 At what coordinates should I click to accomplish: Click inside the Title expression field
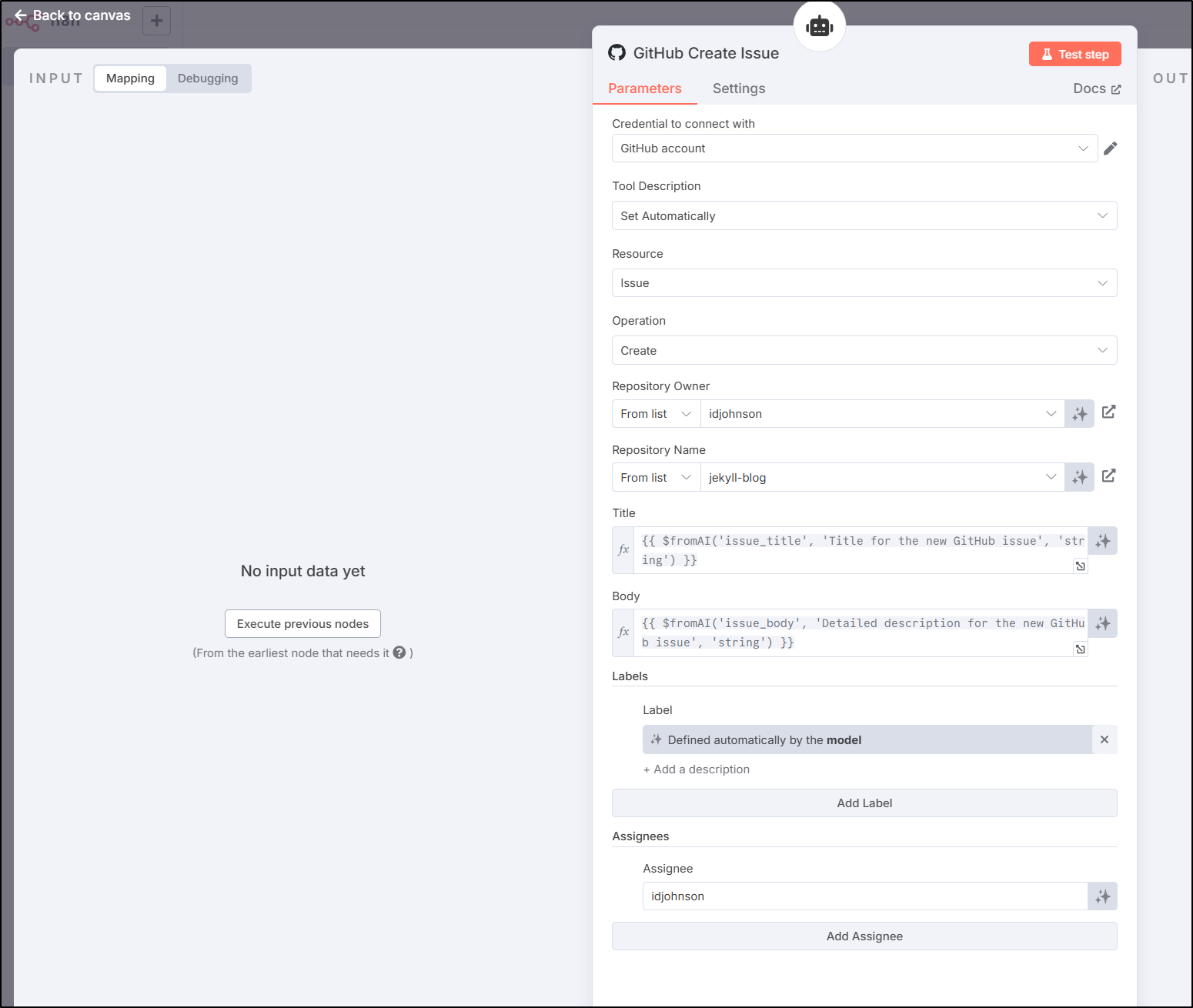[860, 550]
